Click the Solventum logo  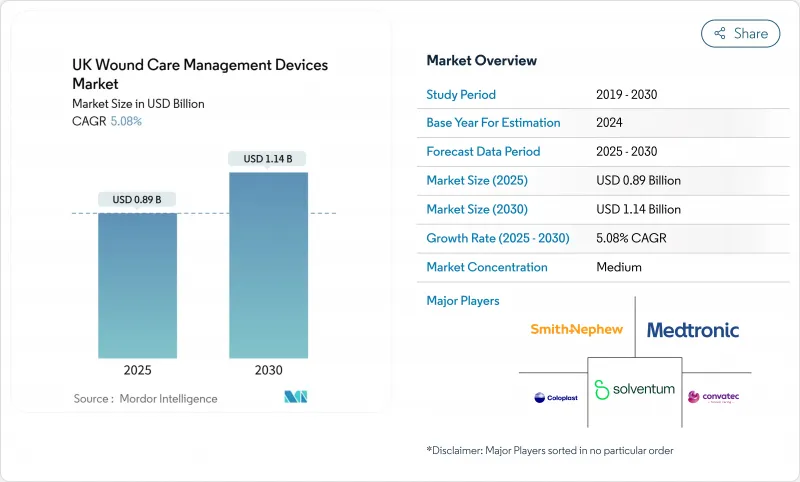point(635,389)
